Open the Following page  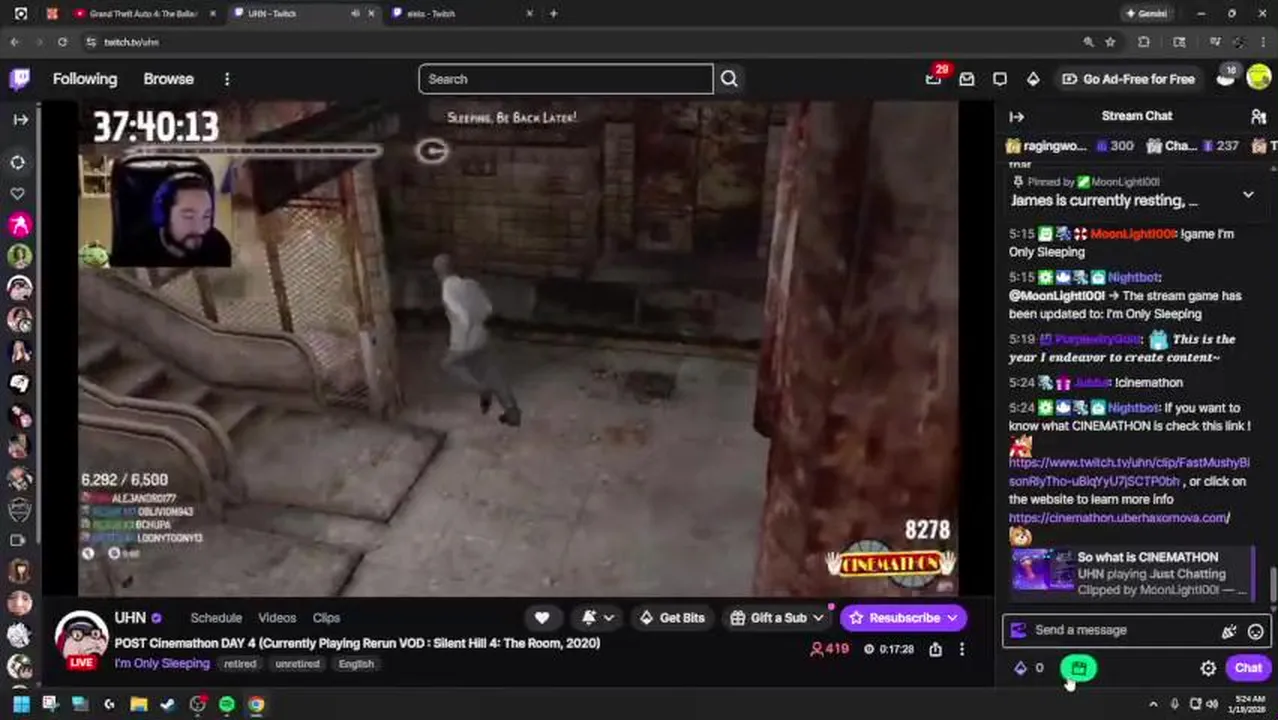pyautogui.click(x=85, y=79)
